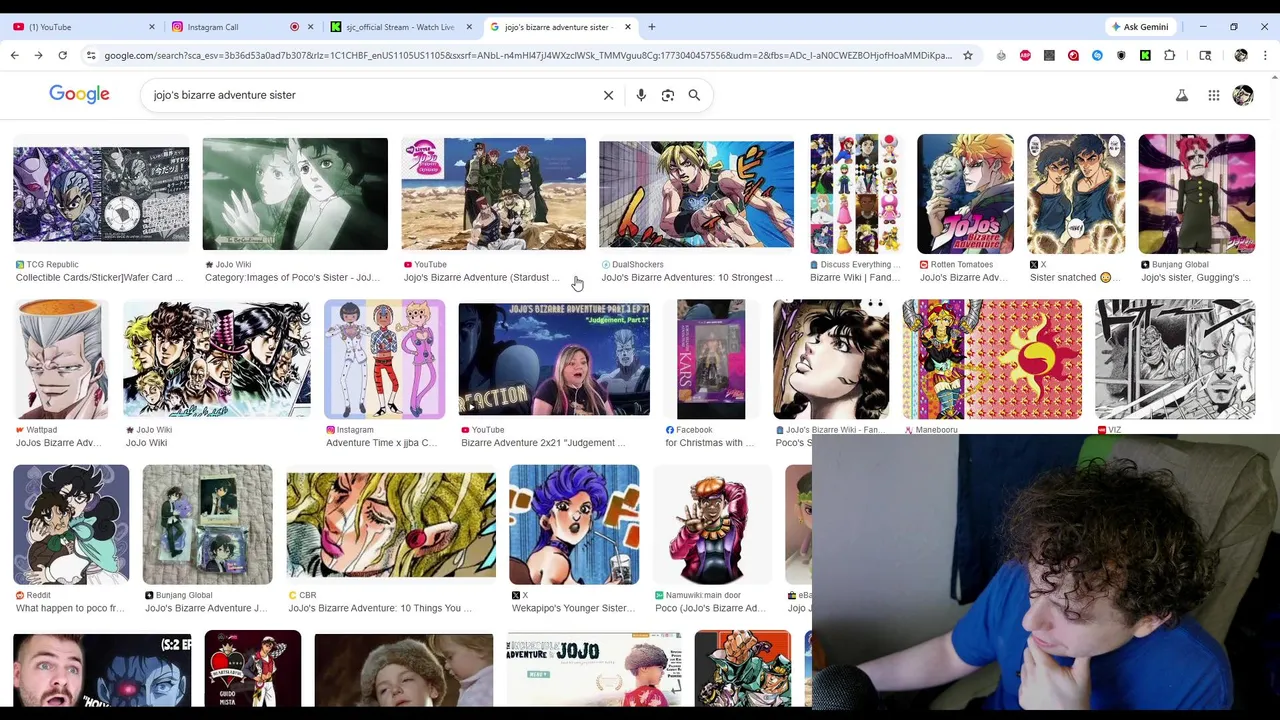Click the Google logo

click(x=79, y=94)
